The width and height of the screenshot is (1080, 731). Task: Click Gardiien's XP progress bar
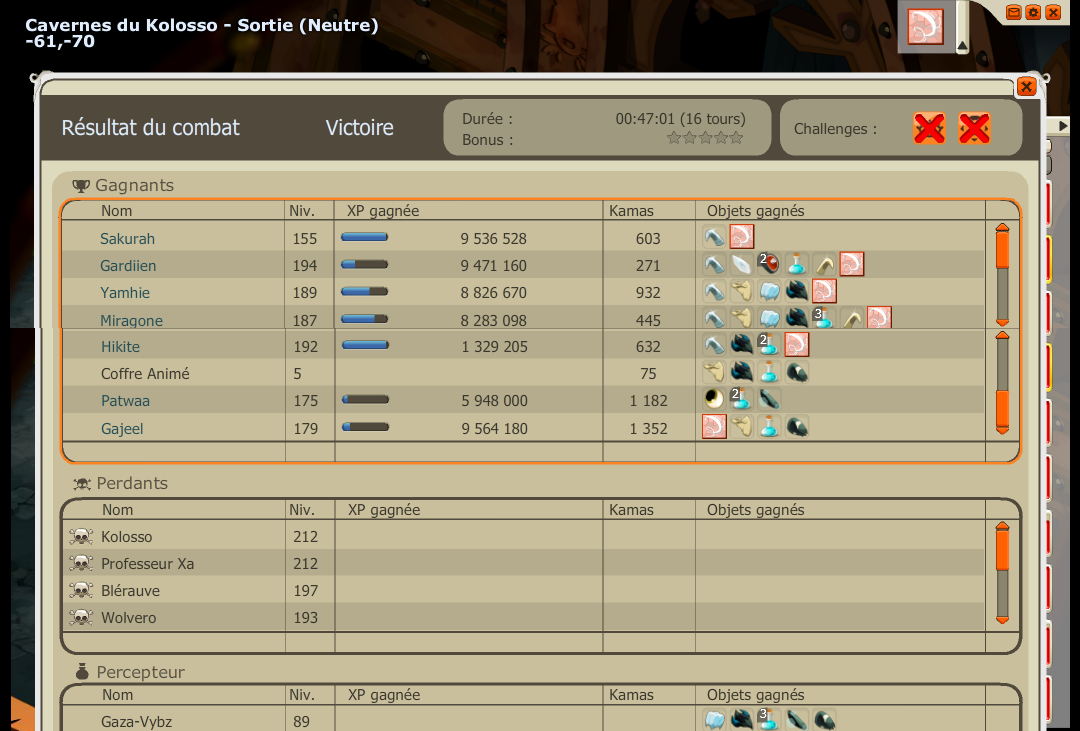tap(364, 264)
